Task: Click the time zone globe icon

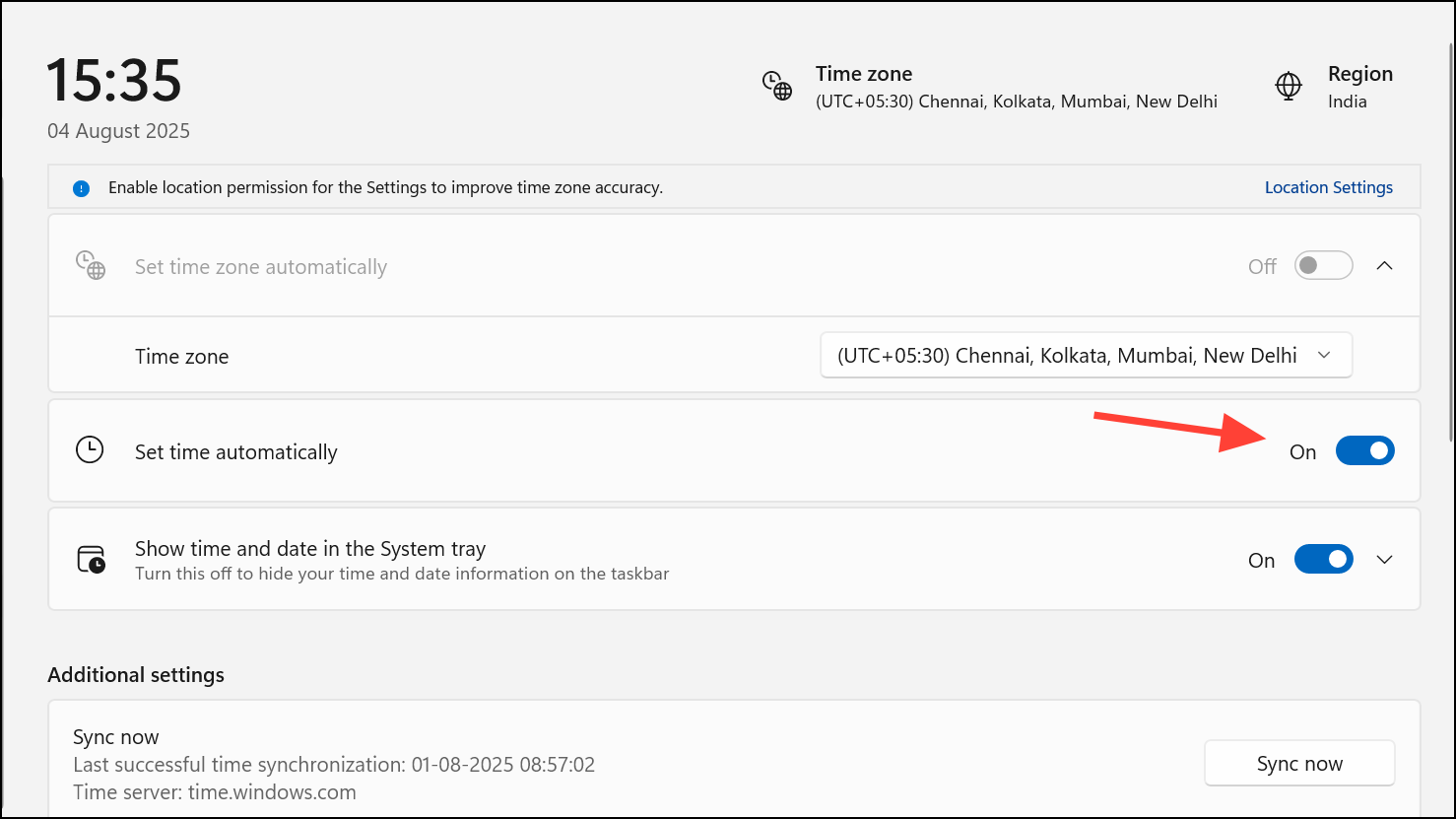Action: (777, 87)
